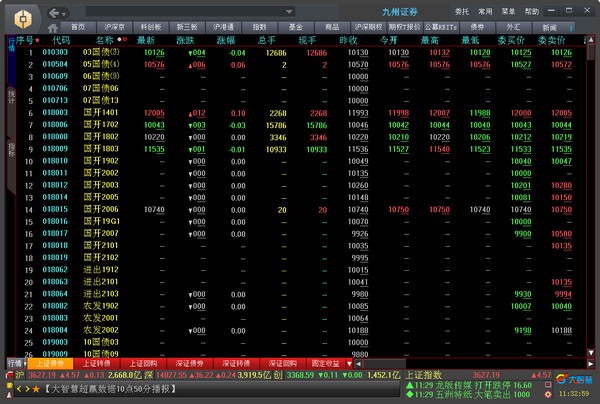
Task: Sort by the 涨跌 column header
Action: [186, 40]
